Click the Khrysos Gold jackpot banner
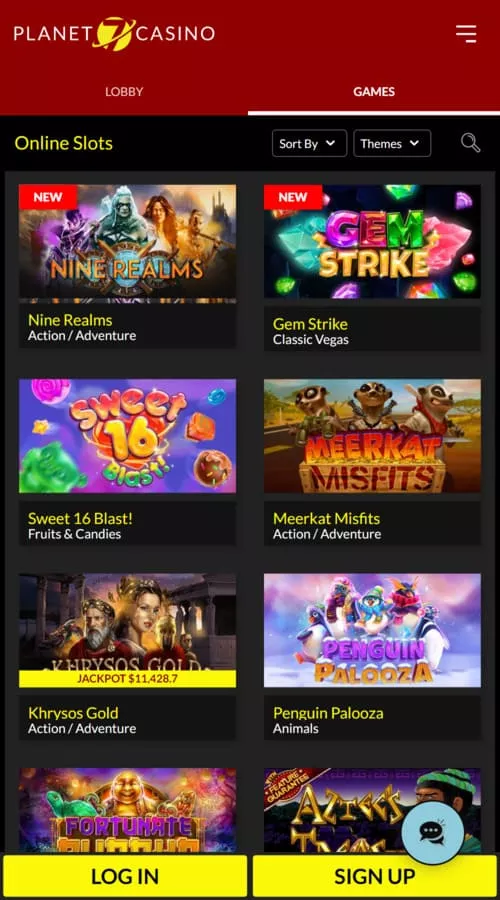Viewport: 500px width, 900px height. (x=127, y=679)
